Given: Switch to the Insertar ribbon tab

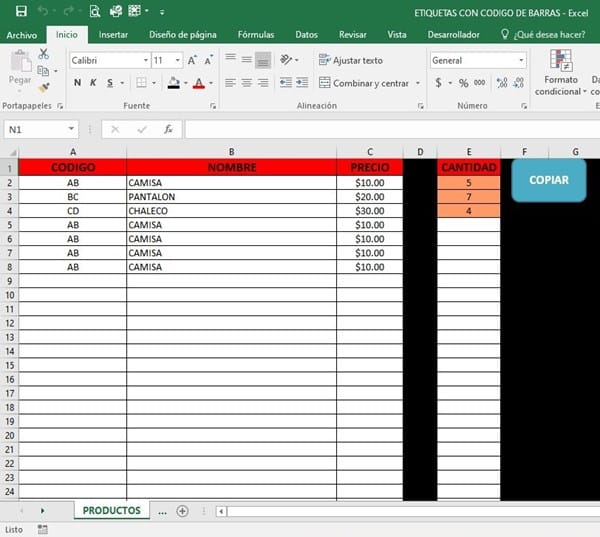Looking at the screenshot, I should pos(113,34).
